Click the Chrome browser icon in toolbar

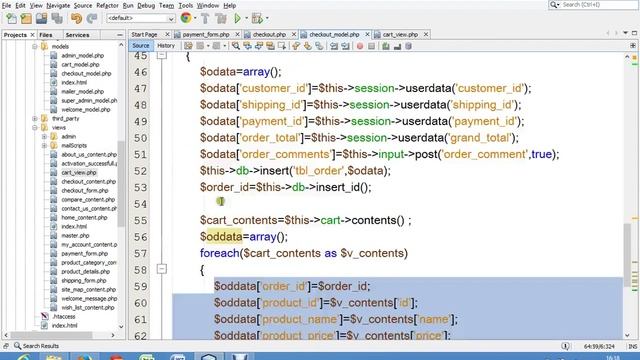point(186,18)
